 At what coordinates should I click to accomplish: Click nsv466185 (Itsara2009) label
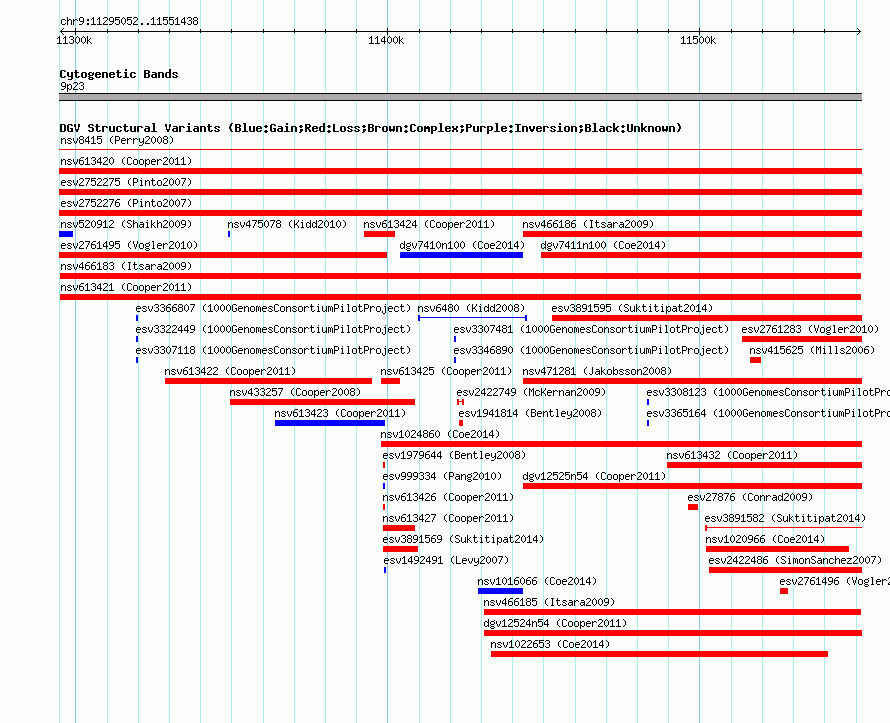[549, 602]
